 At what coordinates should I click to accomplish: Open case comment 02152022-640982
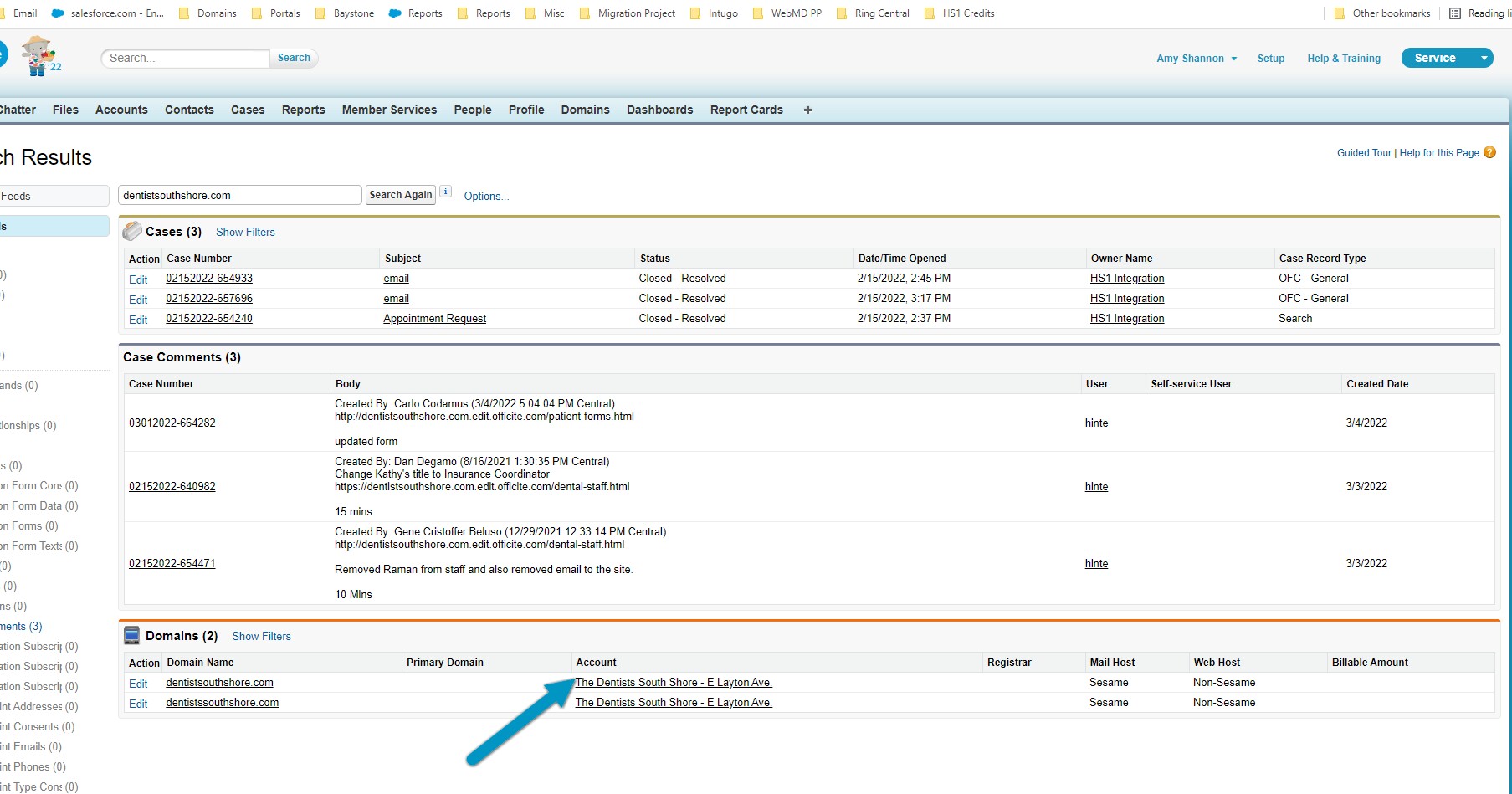[172, 487]
